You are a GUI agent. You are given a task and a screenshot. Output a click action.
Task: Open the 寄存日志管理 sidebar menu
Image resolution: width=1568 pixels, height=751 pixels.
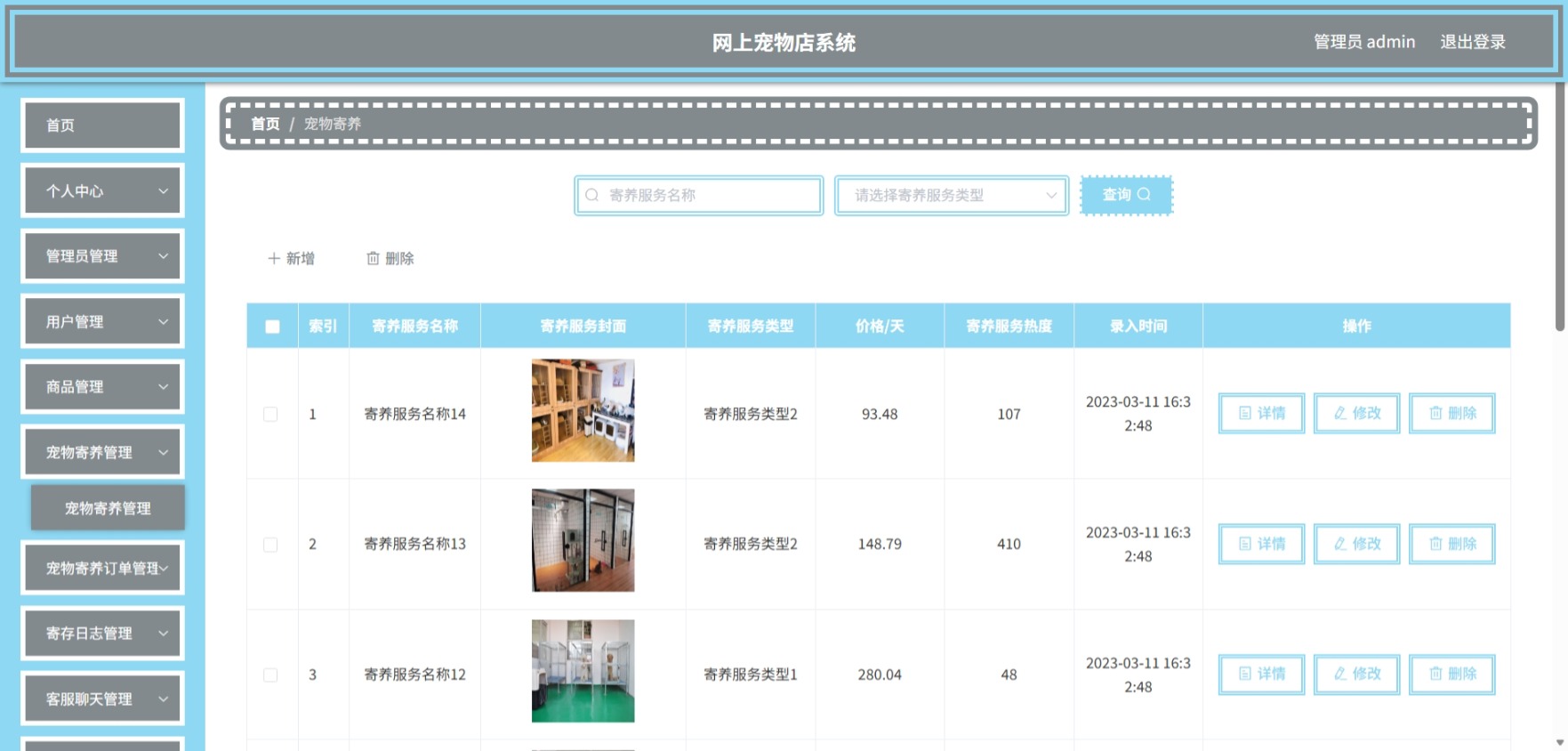pos(102,634)
